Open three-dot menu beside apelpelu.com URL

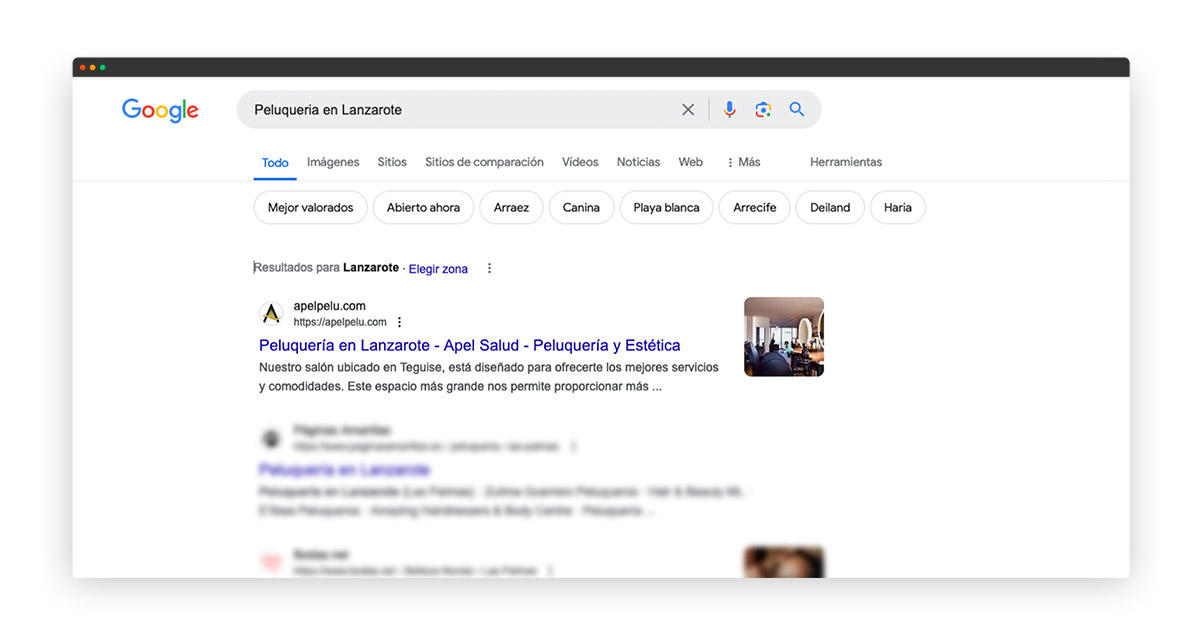400,322
